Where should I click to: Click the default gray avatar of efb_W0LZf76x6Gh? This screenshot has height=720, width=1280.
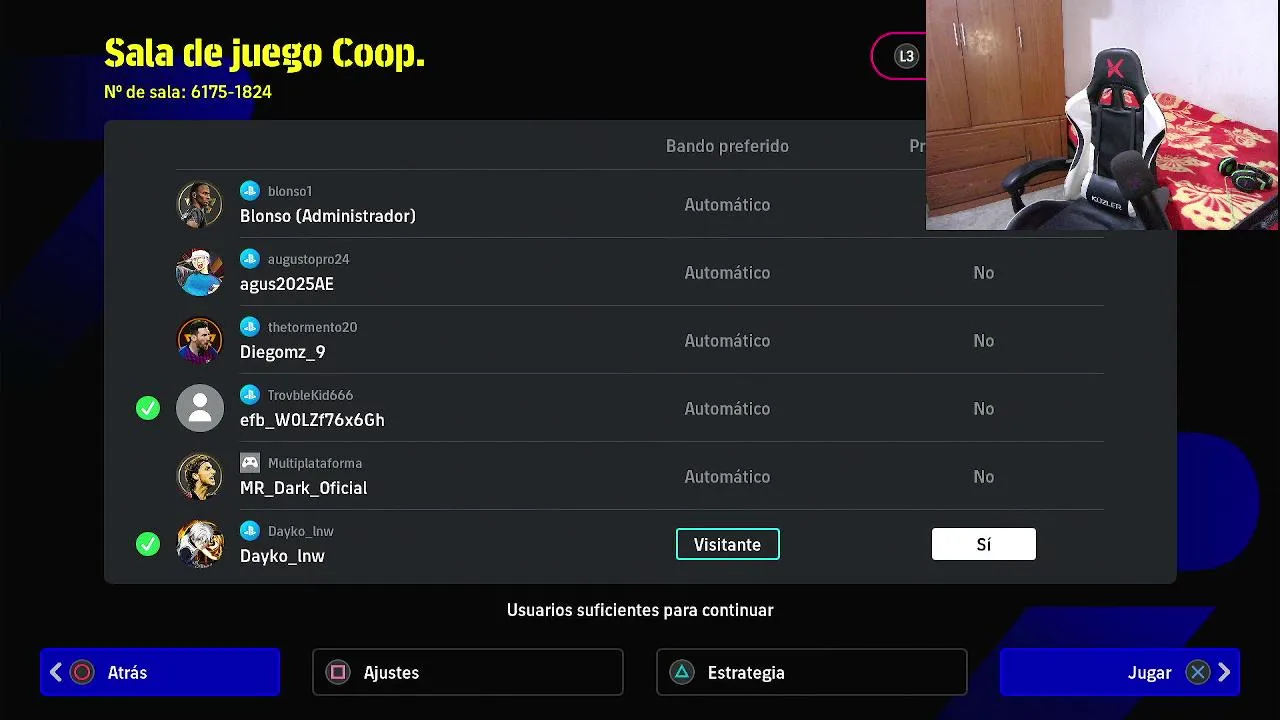tap(200, 408)
